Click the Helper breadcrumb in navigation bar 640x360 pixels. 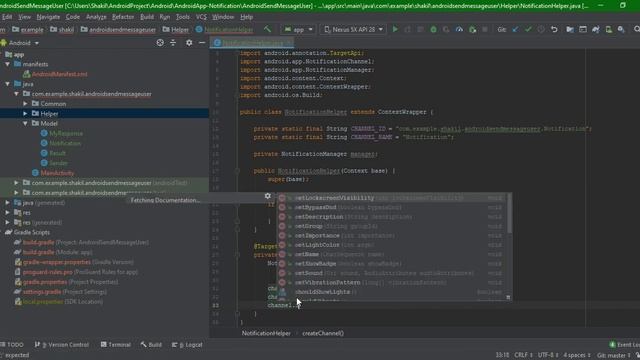tap(176, 29)
